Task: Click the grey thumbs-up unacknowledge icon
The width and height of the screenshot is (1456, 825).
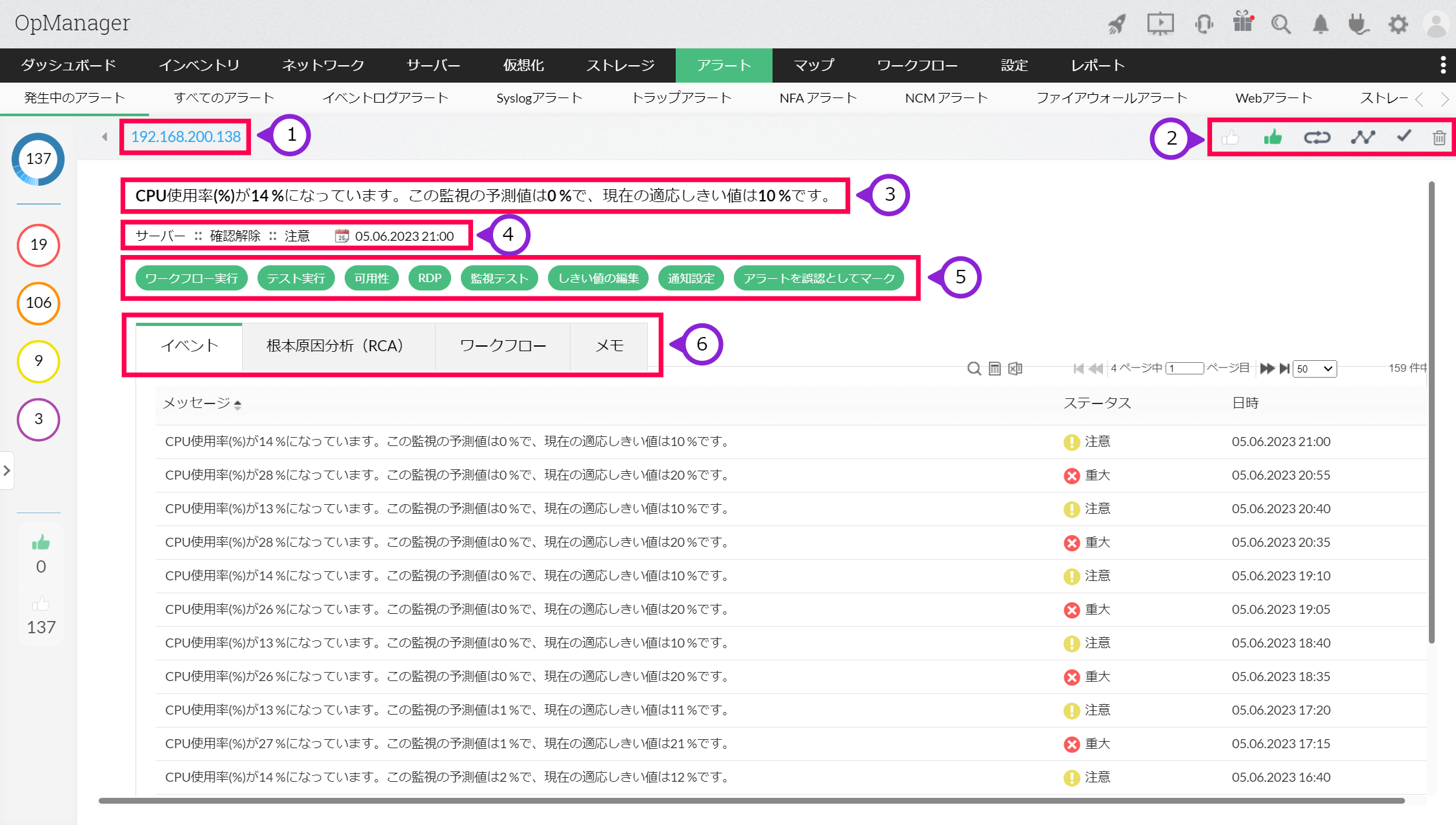Action: point(1230,137)
